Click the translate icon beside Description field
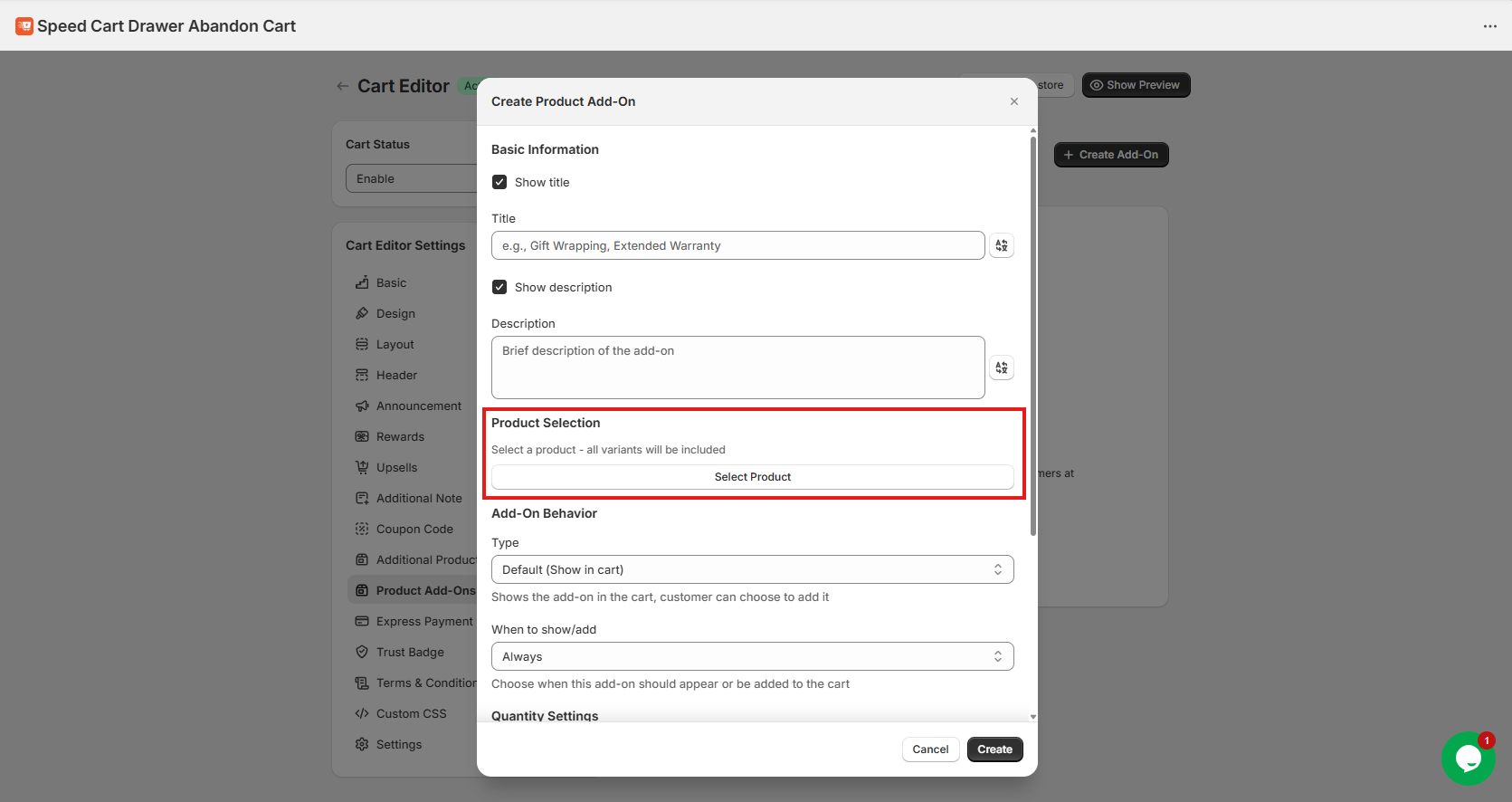 click(1001, 368)
